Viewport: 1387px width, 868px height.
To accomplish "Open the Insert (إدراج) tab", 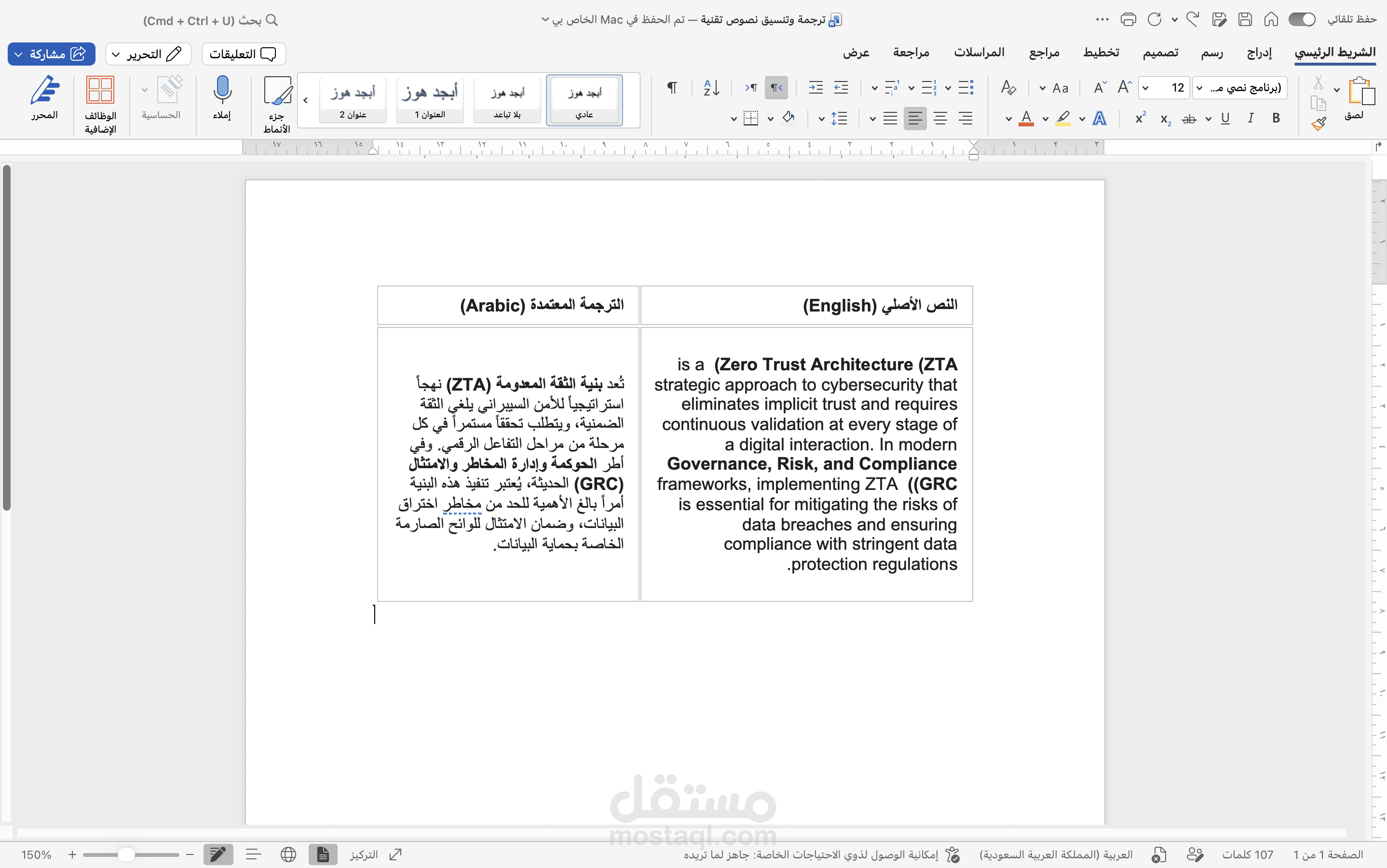I will point(1259,53).
